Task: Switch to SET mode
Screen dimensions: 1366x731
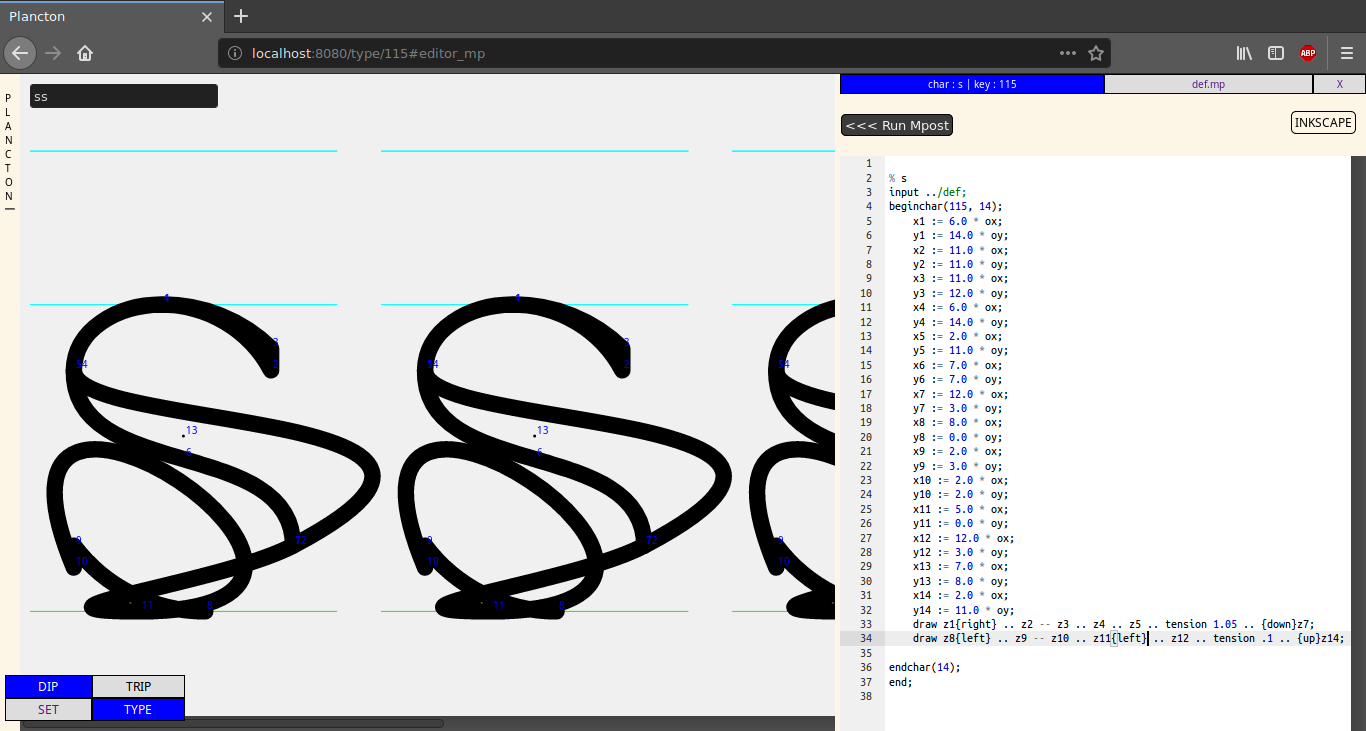Action: pyautogui.click(x=48, y=710)
